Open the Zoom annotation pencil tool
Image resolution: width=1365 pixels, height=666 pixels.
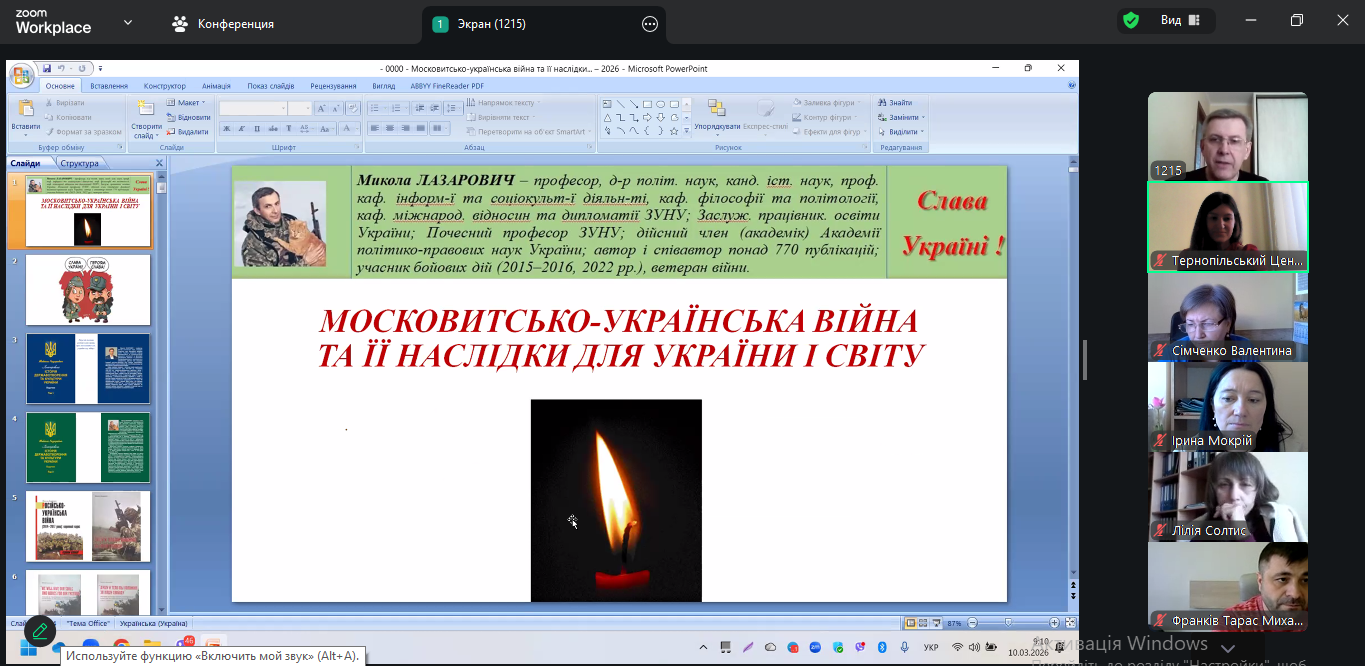click(39, 632)
